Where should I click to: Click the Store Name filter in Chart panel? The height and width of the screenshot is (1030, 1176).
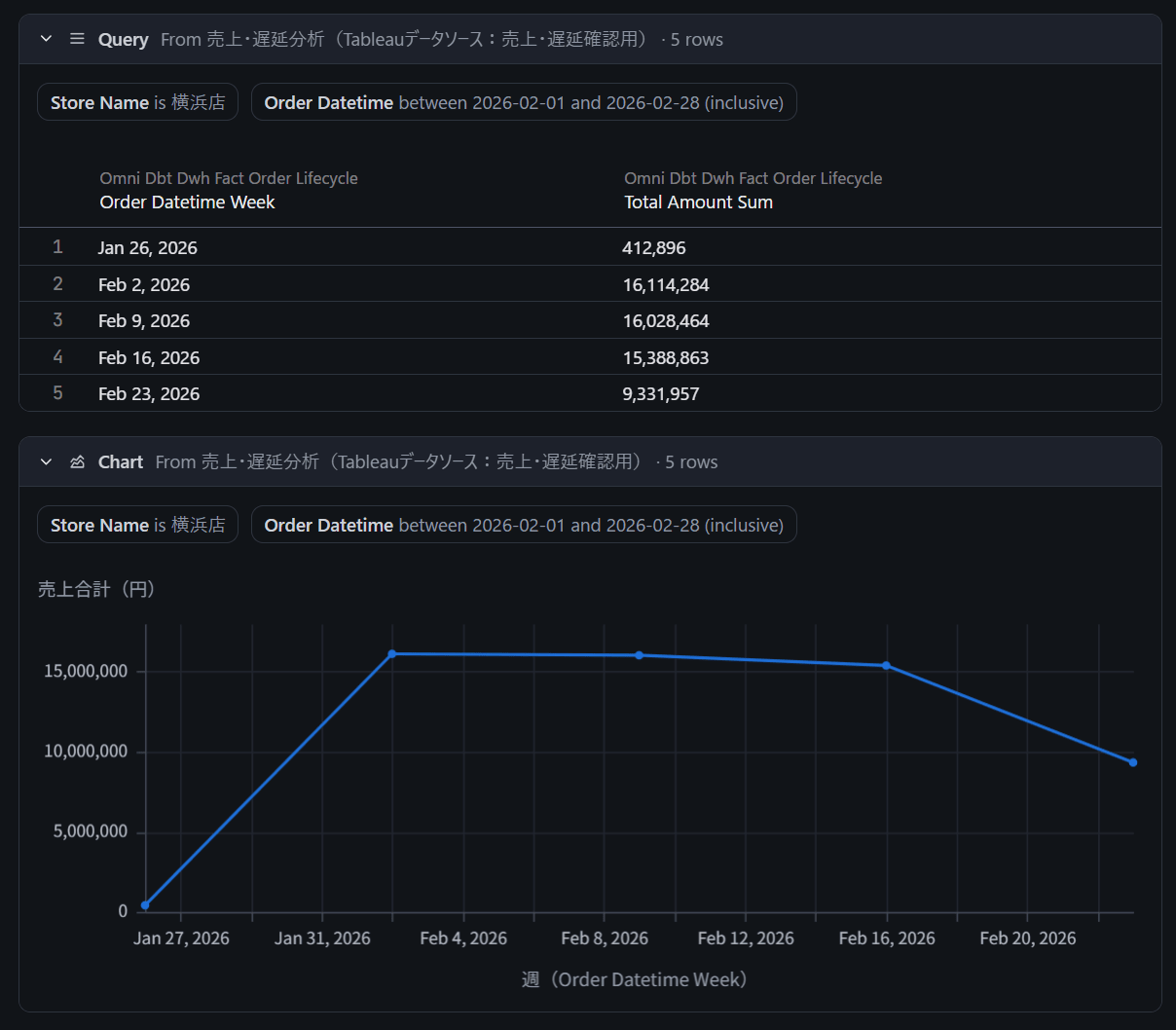(x=137, y=525)
